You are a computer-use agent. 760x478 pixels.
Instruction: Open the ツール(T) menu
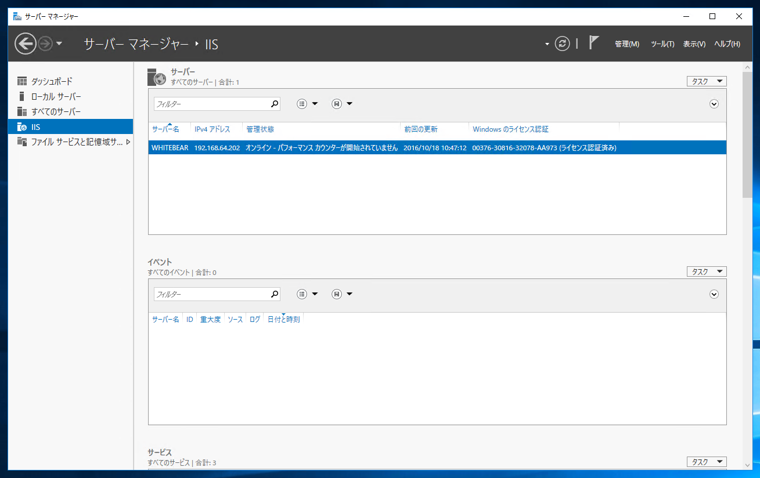point(662,44)
